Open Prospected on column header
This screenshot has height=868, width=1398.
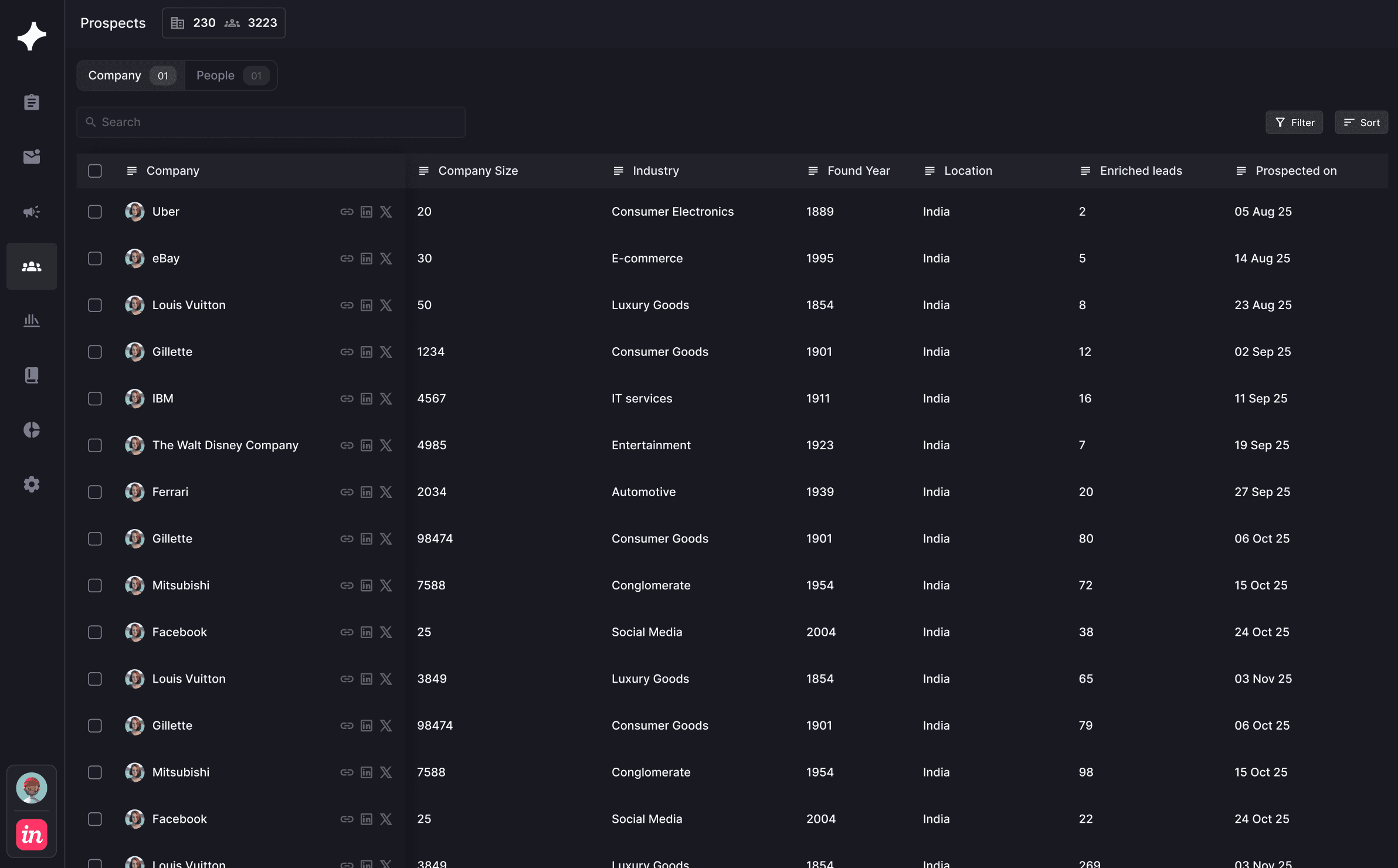tap(1287, 171)
